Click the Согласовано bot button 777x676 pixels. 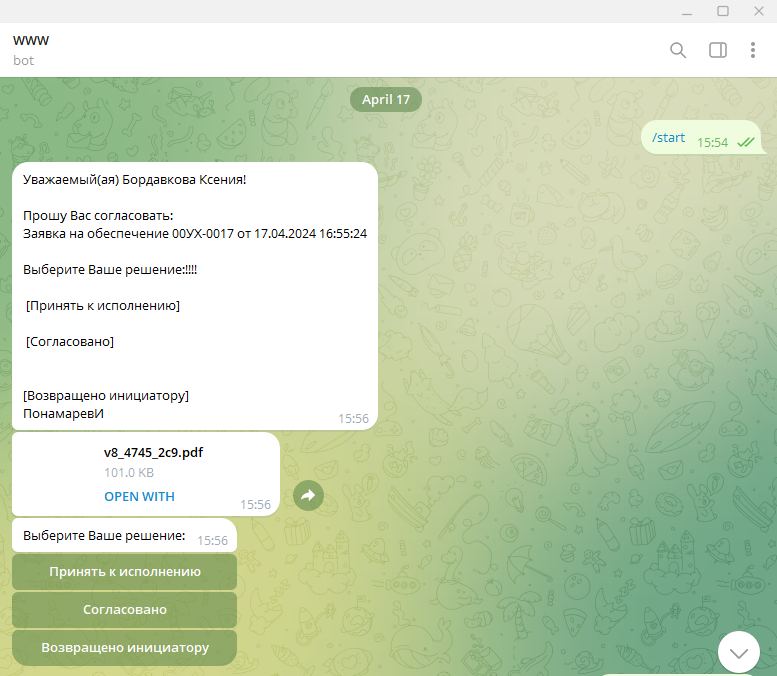(x=124, y=610)
